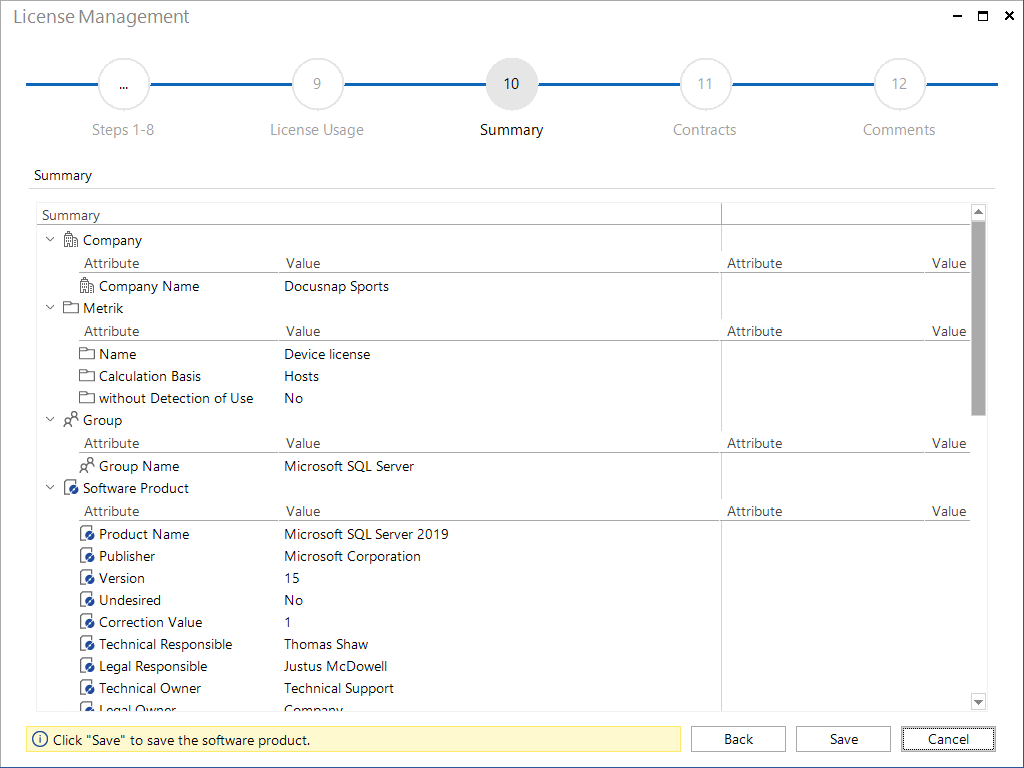Click the scrollbar up arrow
The image size is (1024, 768).
978,212
